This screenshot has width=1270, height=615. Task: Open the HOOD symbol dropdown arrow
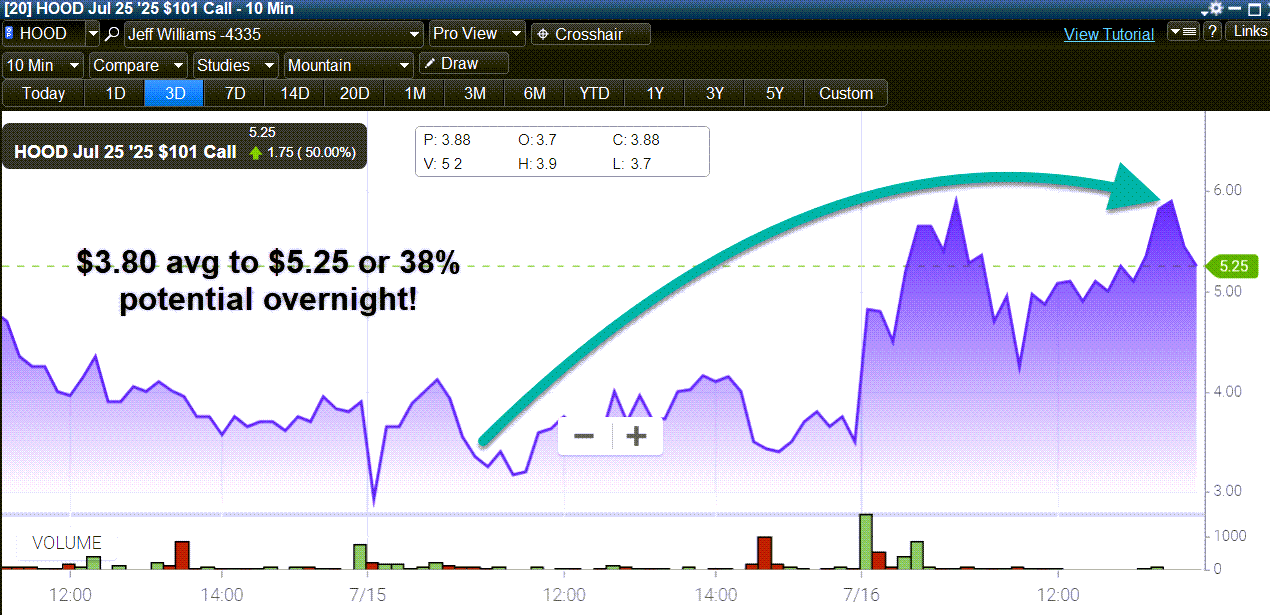pos(93,34)
